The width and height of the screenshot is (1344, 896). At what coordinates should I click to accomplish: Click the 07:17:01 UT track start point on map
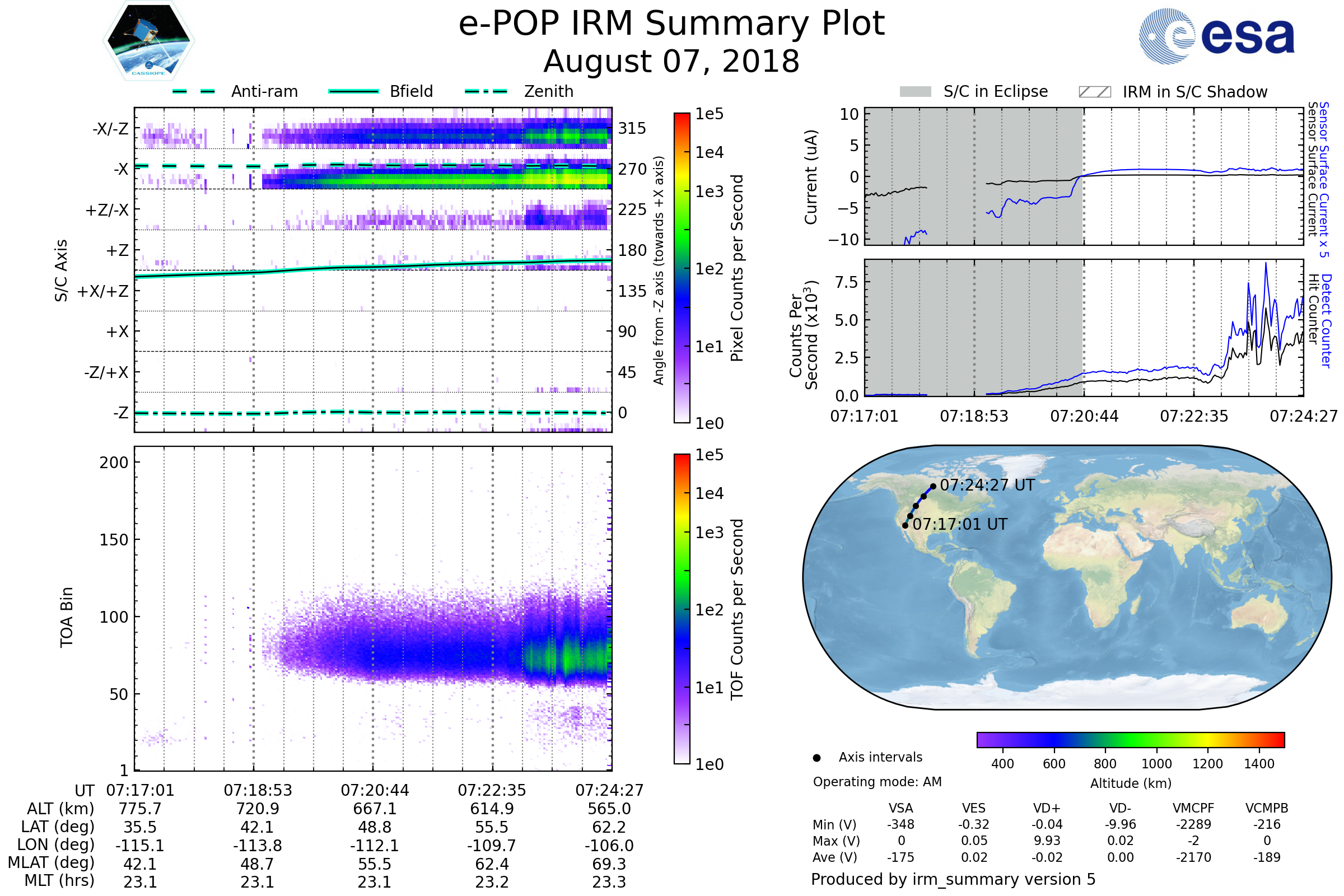905,525
